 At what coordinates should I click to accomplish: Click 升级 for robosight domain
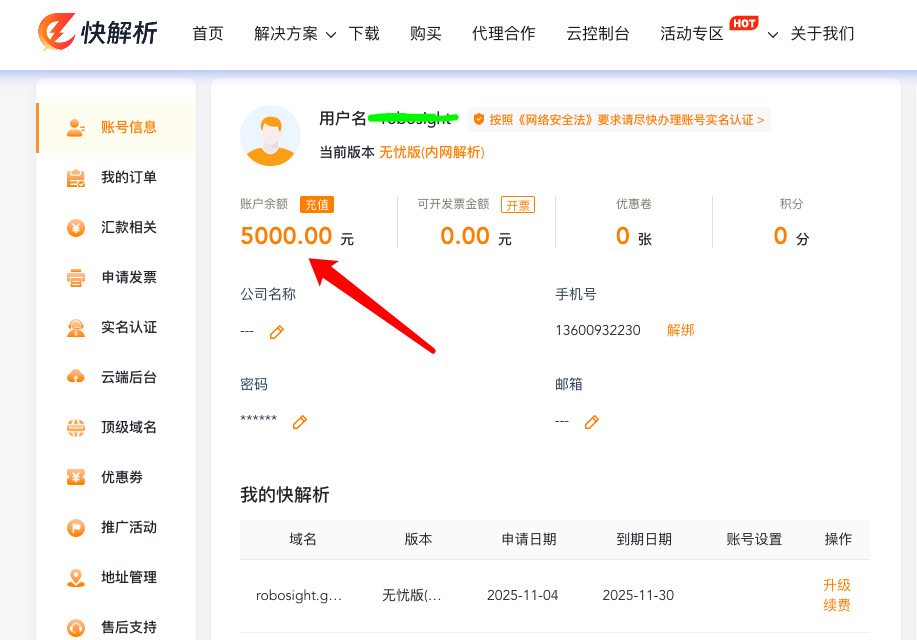pos(836,585)
